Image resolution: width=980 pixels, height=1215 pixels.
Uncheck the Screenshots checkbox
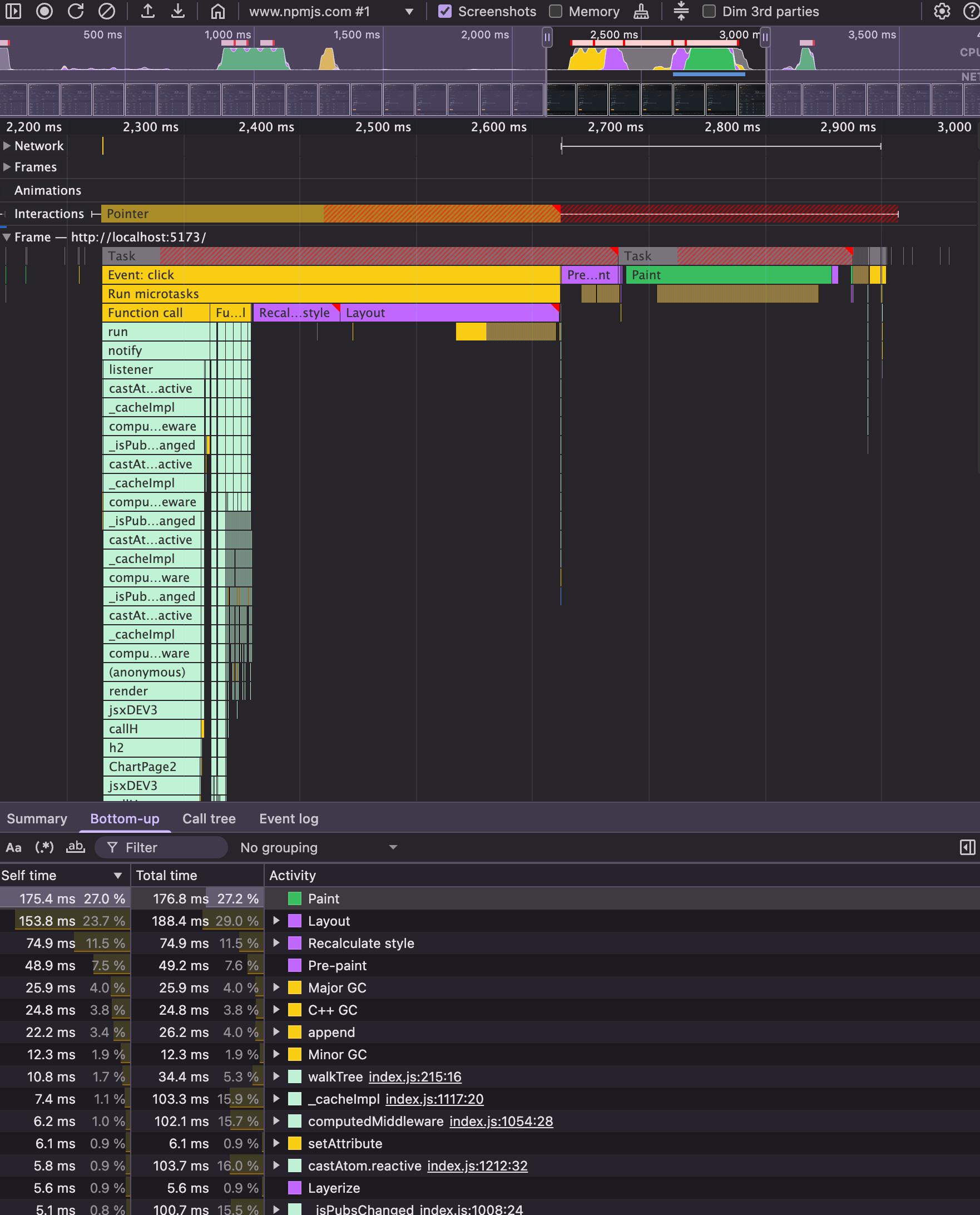445,11
